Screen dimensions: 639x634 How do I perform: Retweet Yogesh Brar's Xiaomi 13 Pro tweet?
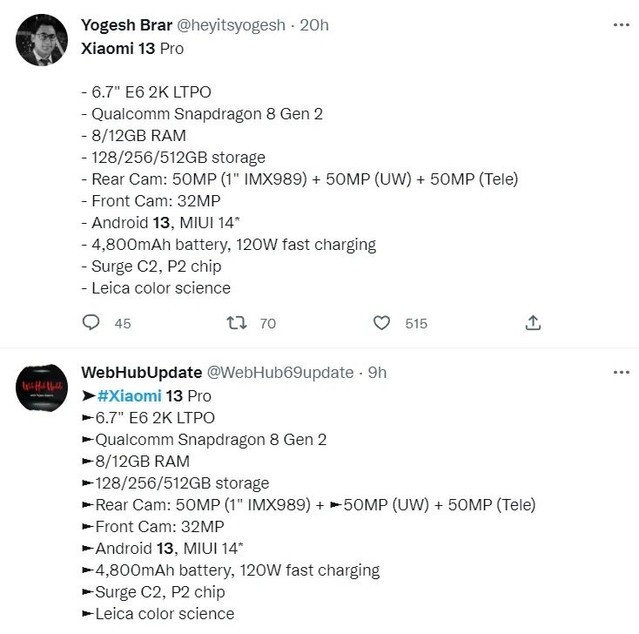click(x=237, y=322)
